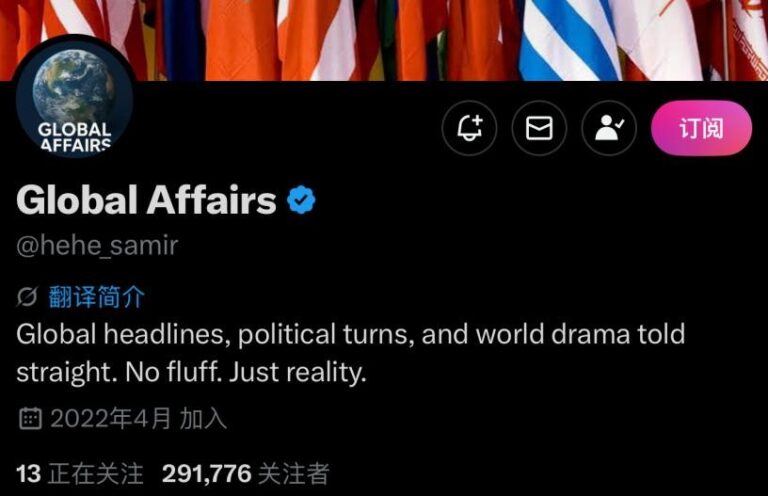Open the 13 following count

[x=28, y=473]
